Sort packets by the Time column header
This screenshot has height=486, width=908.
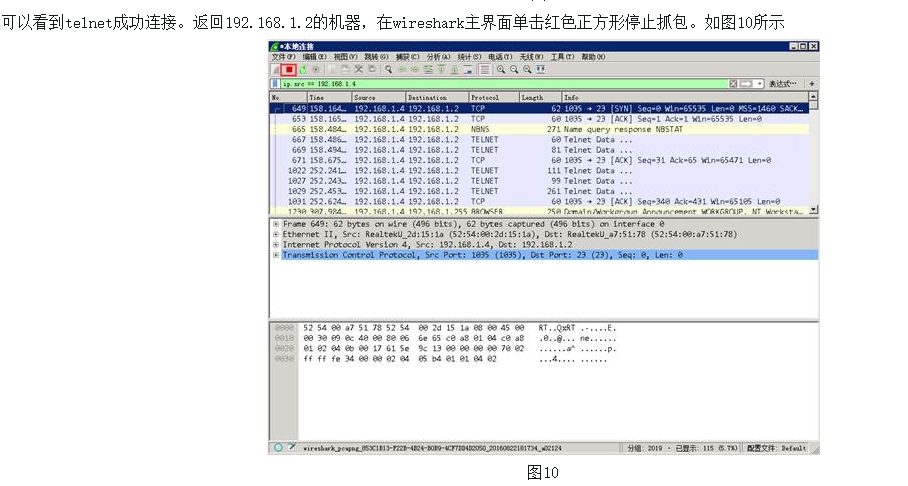[x=329, y=97]
